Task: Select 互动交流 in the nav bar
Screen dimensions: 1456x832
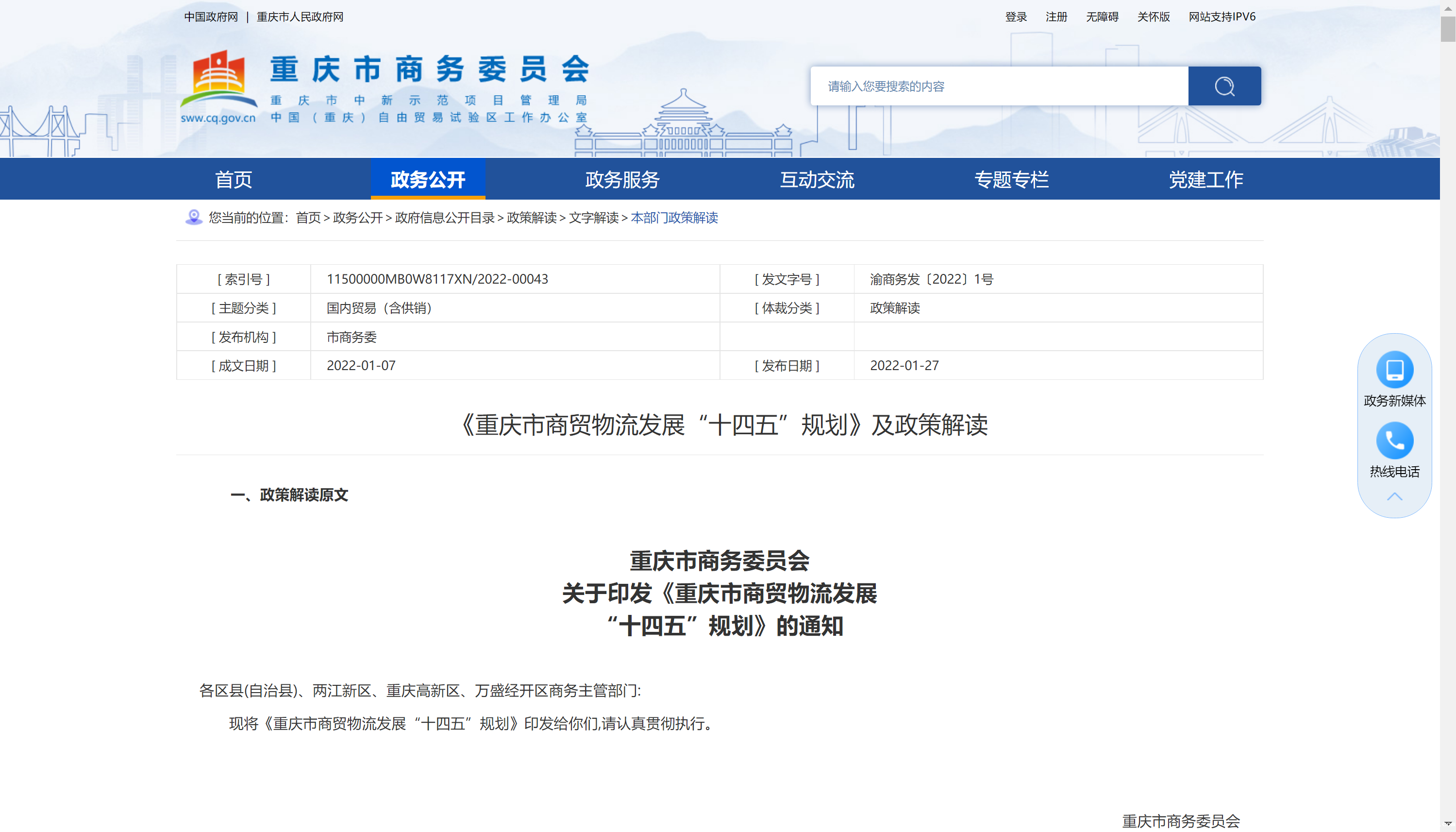Action: 817,179
